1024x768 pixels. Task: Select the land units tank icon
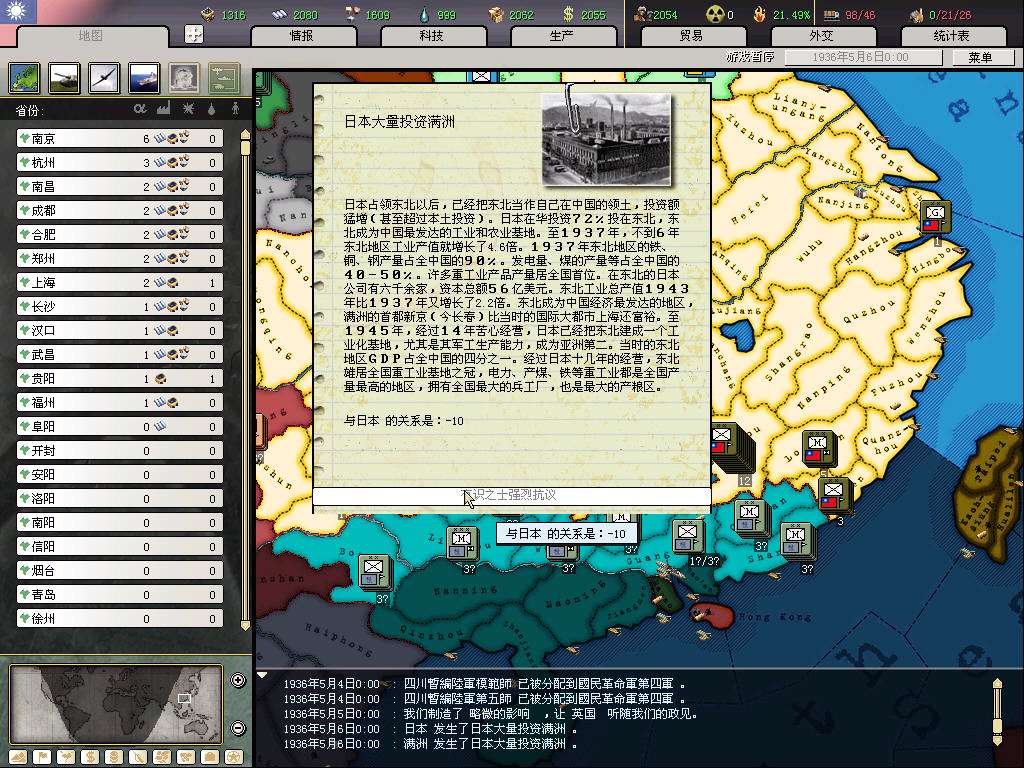(65, 78)
